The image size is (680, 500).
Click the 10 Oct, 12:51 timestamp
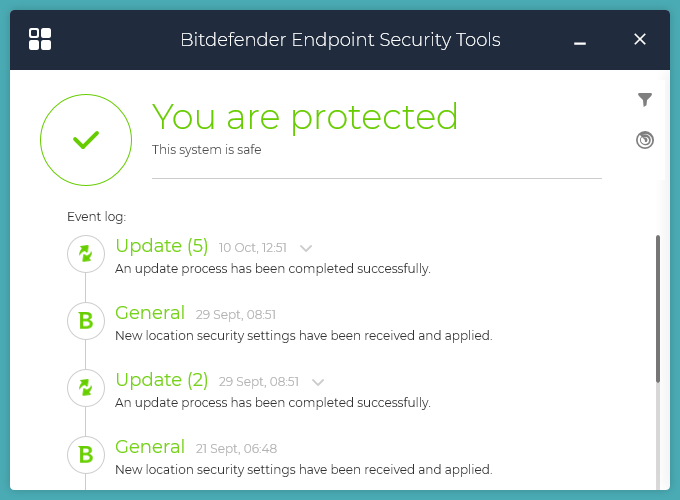tap(253, 248)
